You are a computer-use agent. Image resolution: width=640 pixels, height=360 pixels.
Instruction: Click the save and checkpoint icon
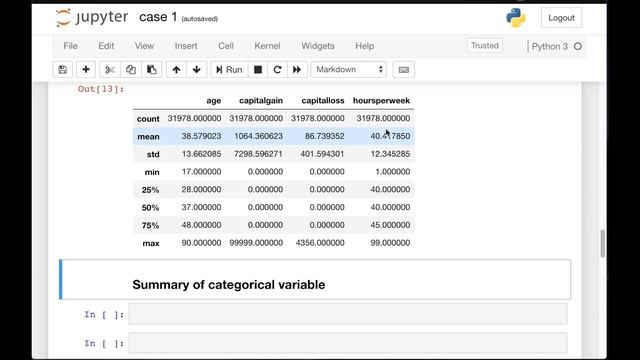click(x=62, y=70)
